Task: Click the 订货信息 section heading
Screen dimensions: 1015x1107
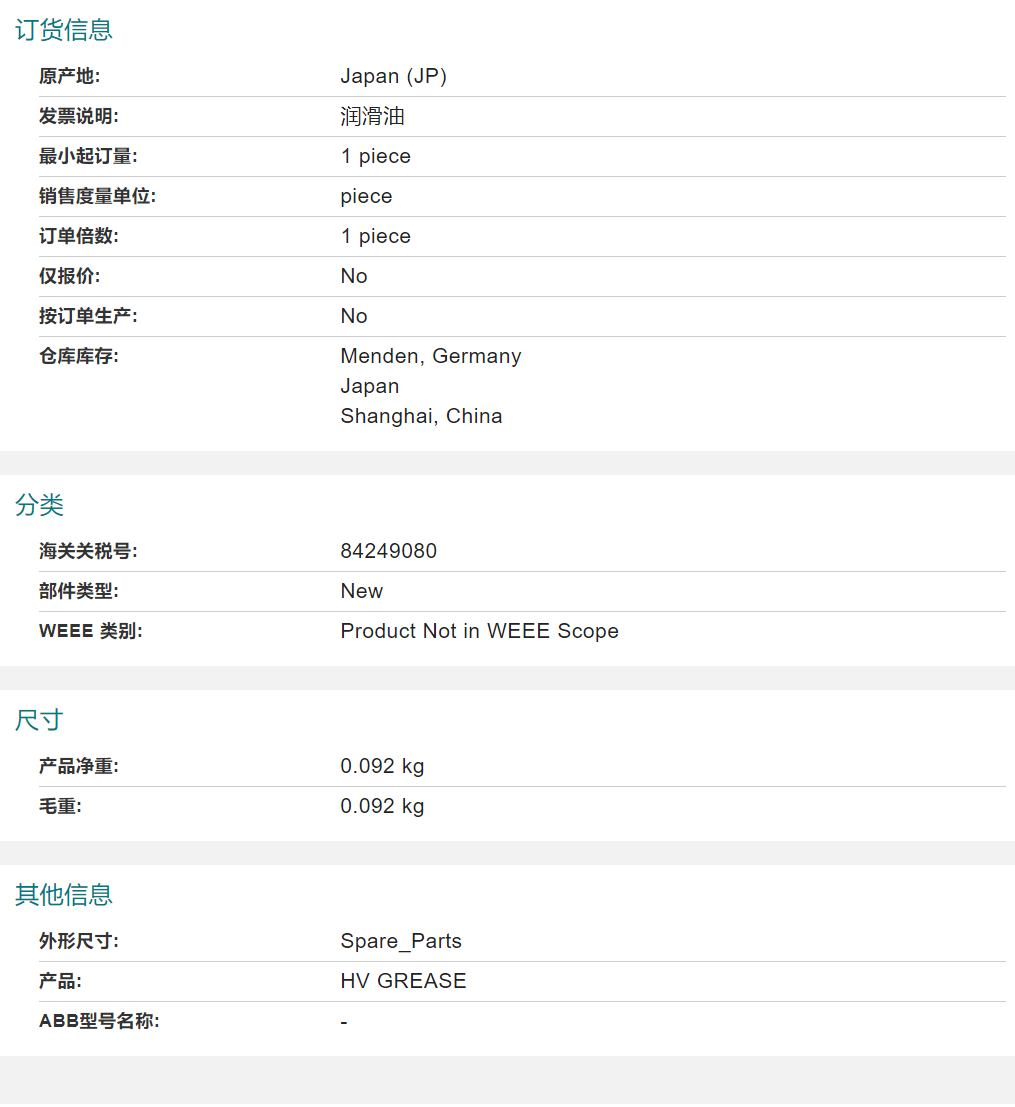Action: pyautogui.click(x=63, y=30)
